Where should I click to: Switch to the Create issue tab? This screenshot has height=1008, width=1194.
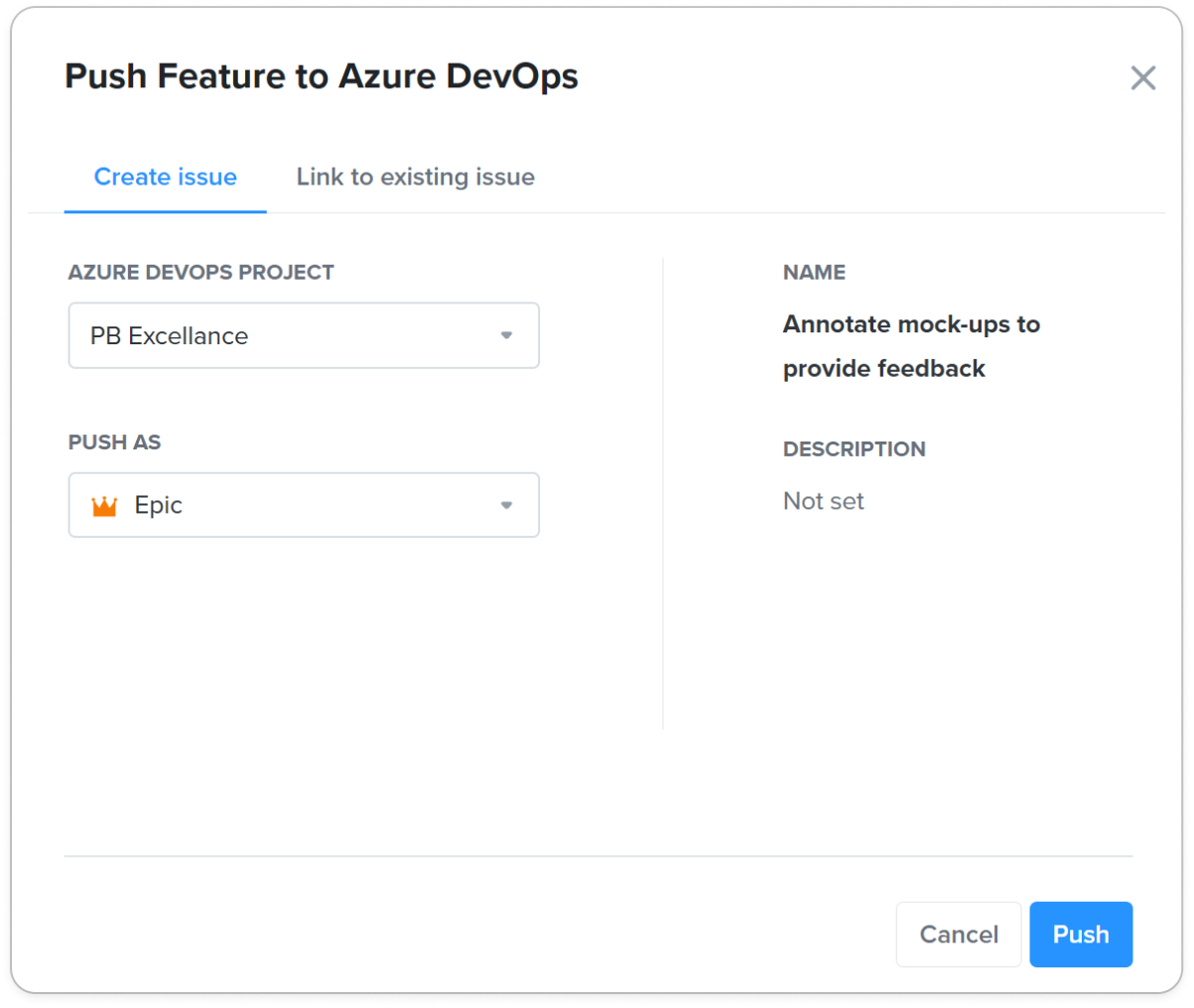click(165, 177)
